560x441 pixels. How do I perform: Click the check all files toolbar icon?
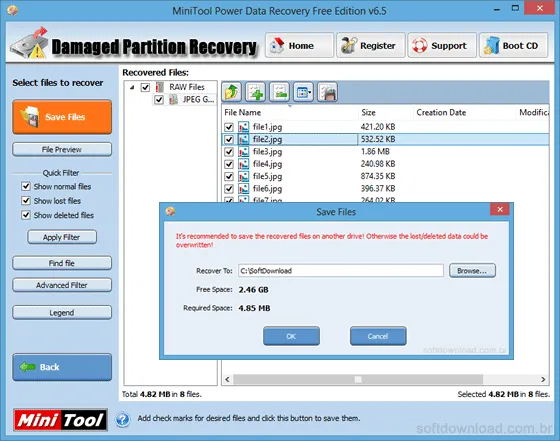[255, 92]
